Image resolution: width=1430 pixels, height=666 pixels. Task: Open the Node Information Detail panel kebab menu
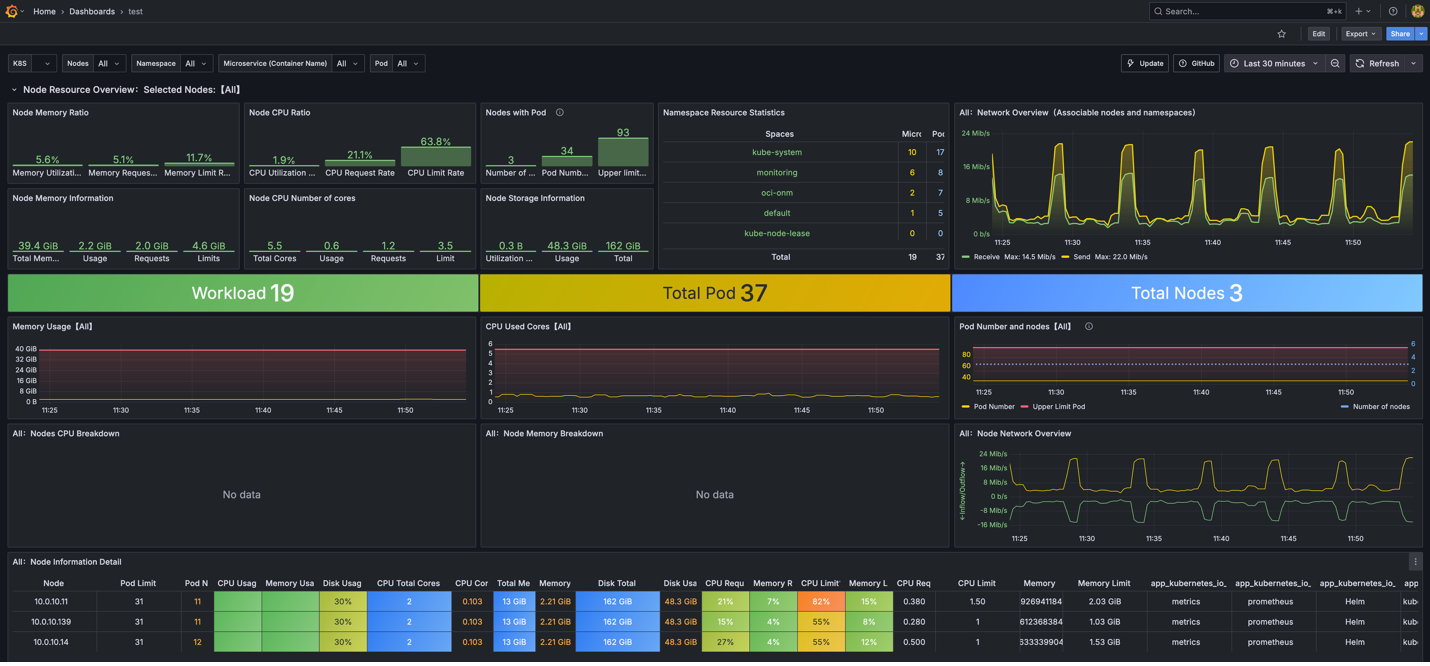[x=1415, y=561]
